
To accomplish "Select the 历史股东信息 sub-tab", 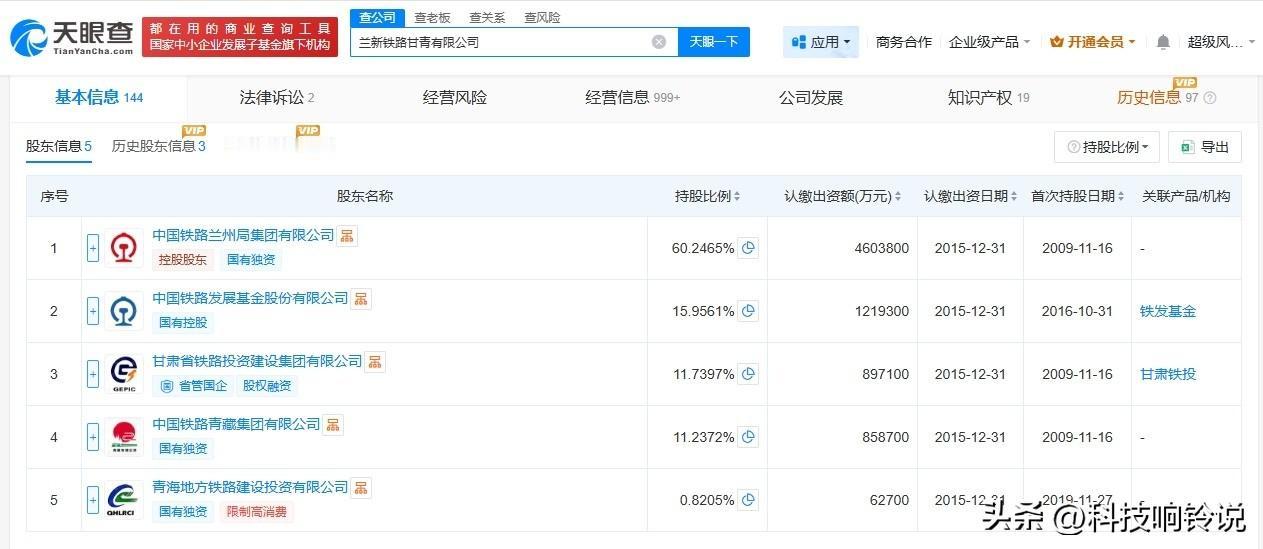I will [159, 146].
